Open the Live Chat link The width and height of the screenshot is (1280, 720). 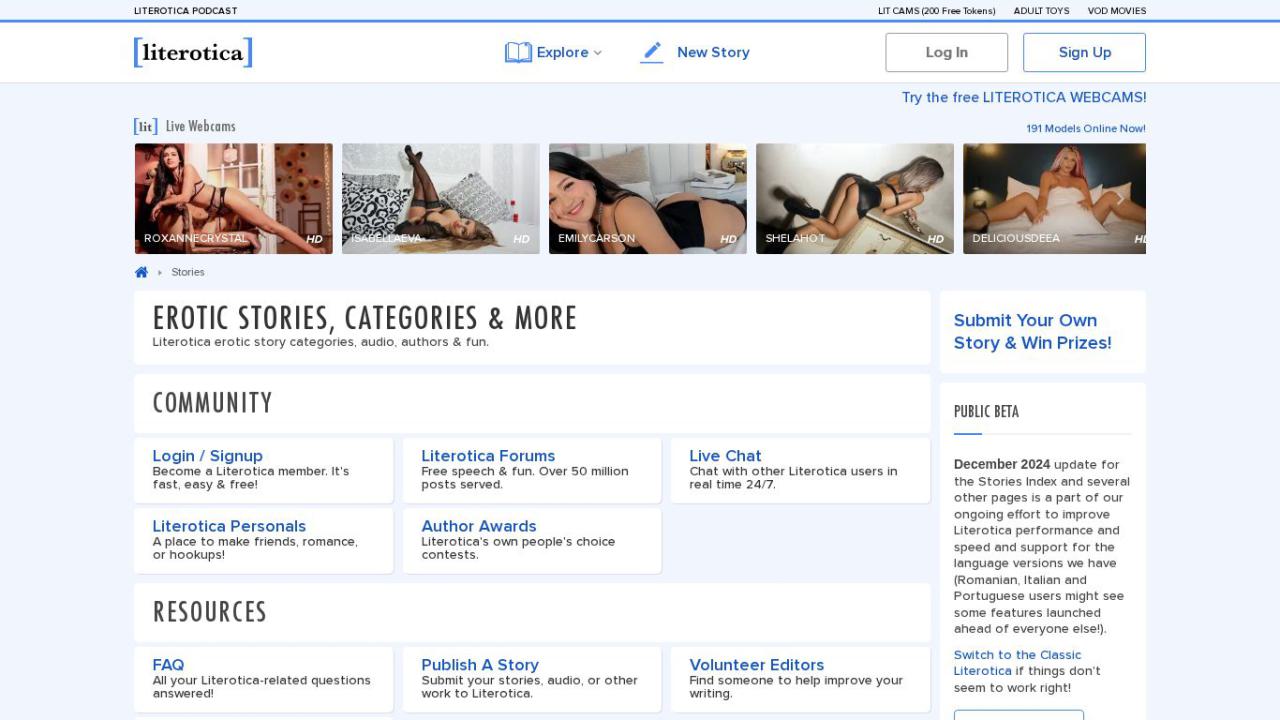coord(725,456)
